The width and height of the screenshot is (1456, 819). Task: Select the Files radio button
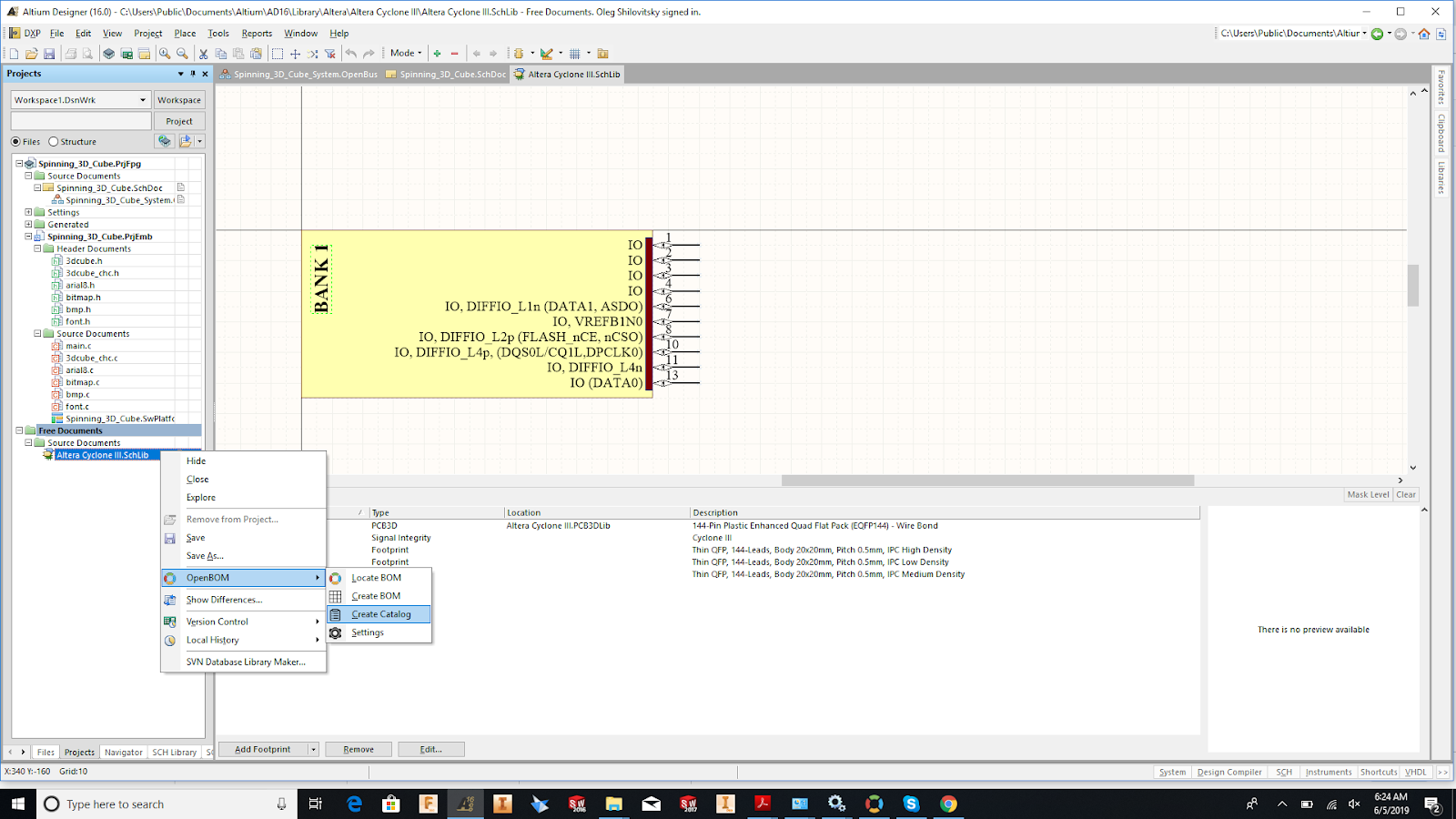15,142
